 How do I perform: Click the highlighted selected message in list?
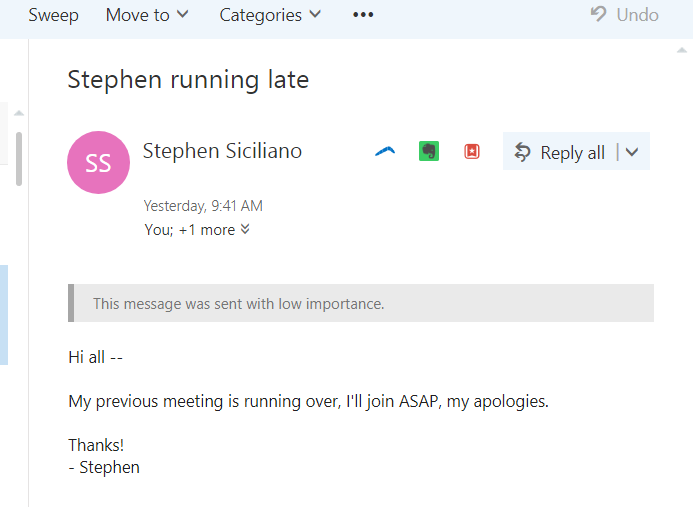point(4,315)
